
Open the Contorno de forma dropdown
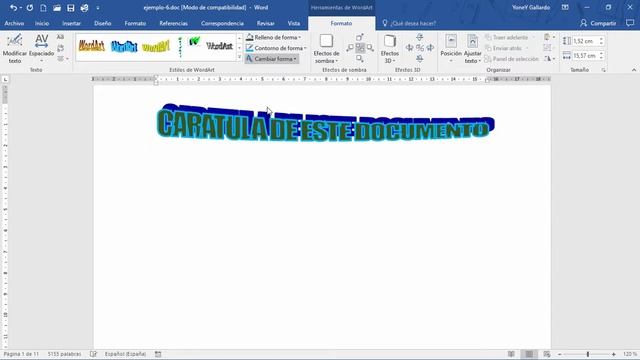(276, 48)
